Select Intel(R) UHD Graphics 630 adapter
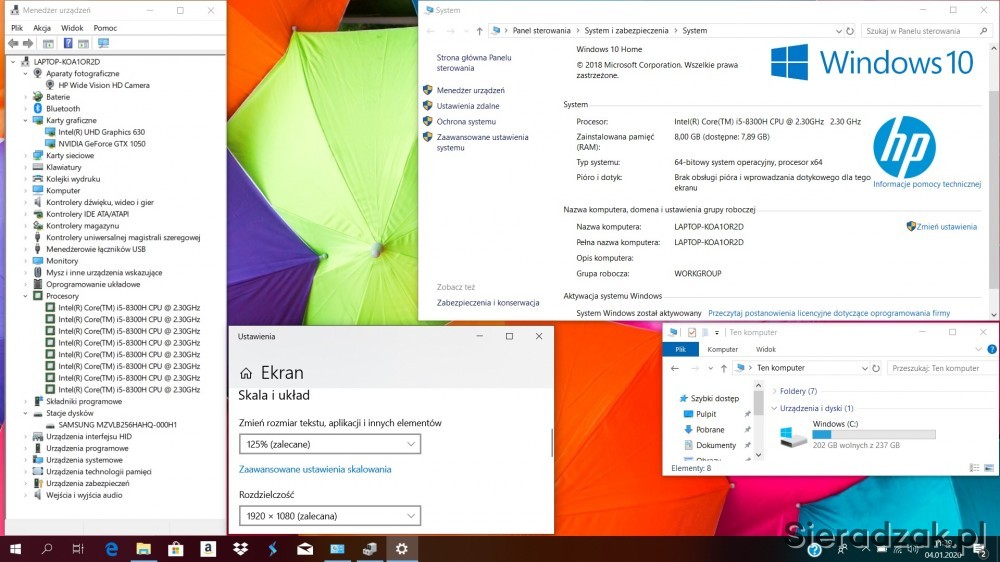The image size is (1000, 562). 101,132
